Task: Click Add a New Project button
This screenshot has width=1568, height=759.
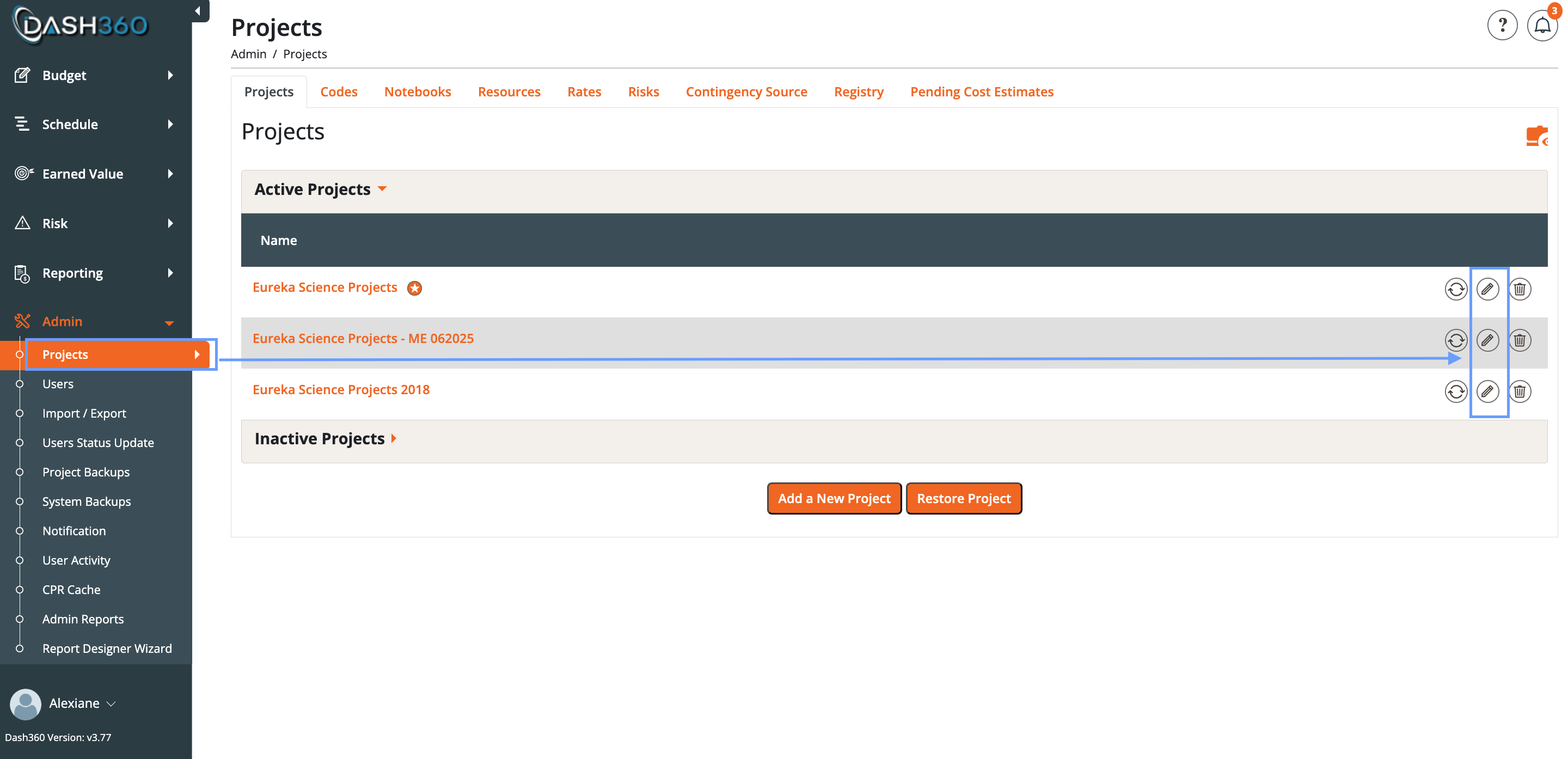Action: (x=834, y=499)
